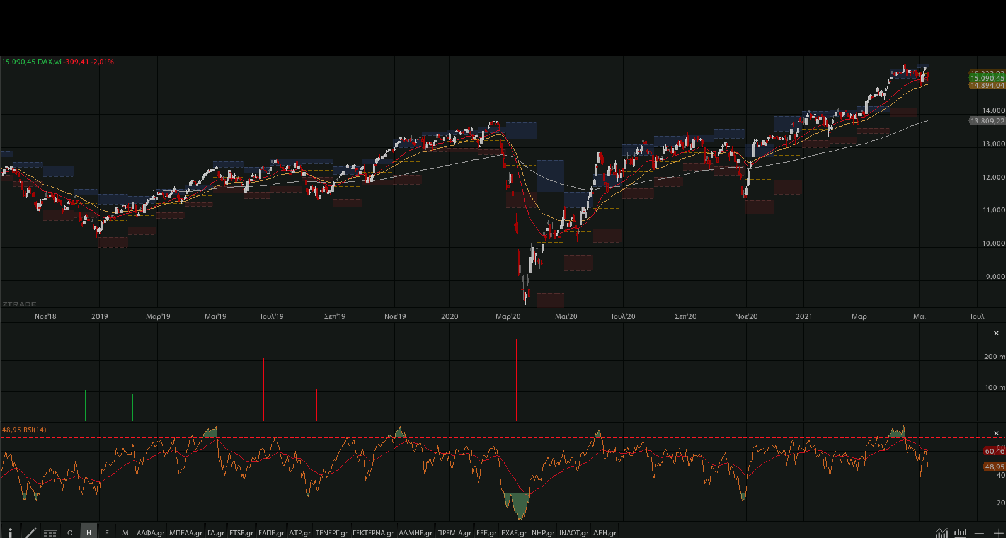Switch to the E timeframe
Screen dimensions: 1006x538
click(107, 532)
